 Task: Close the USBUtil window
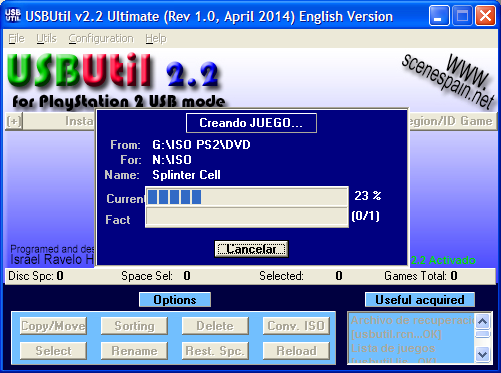point(485,16)
